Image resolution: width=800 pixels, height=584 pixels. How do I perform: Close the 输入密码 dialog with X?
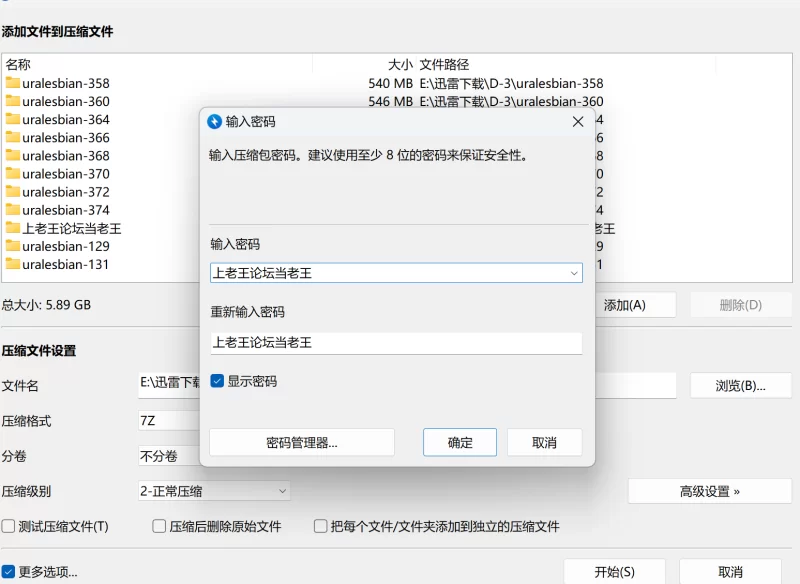[577, 121]
